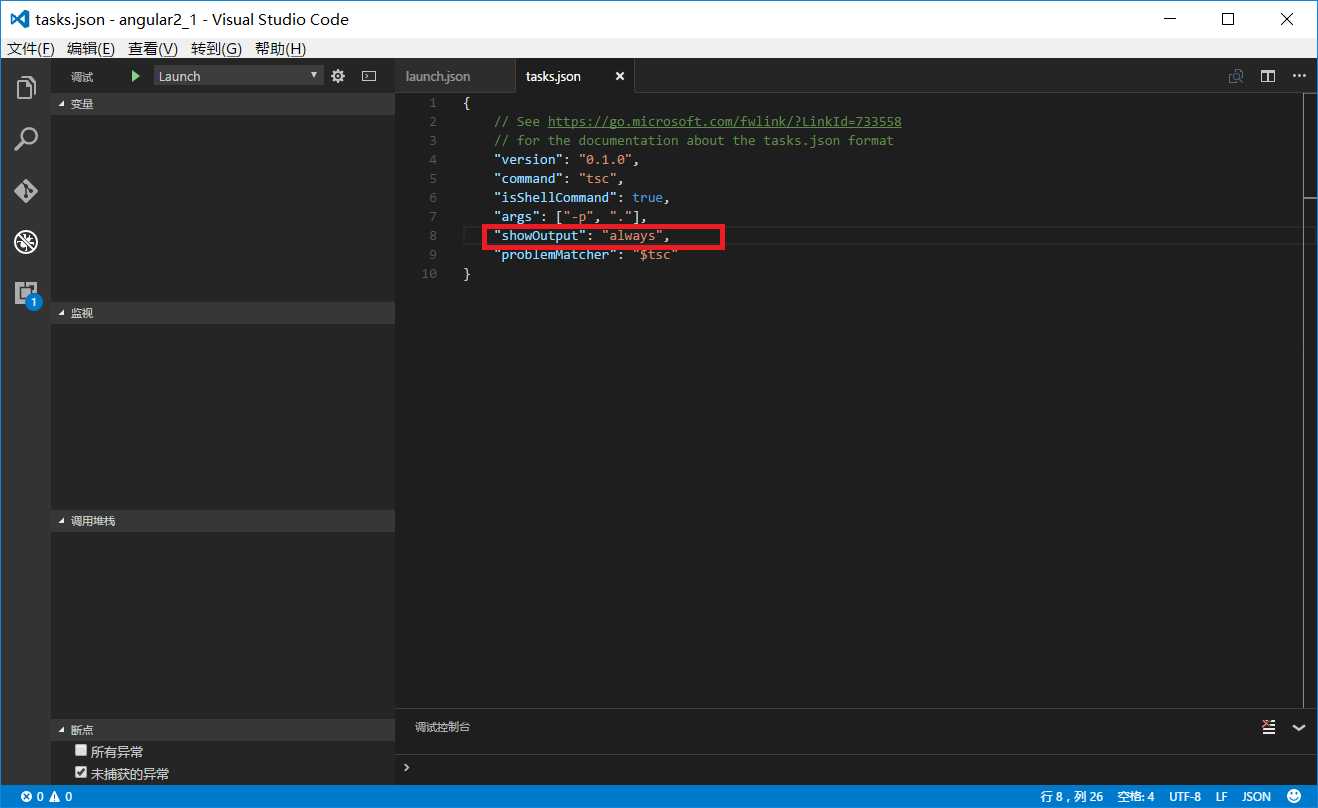Change the LF line ending

(1222, 797)
